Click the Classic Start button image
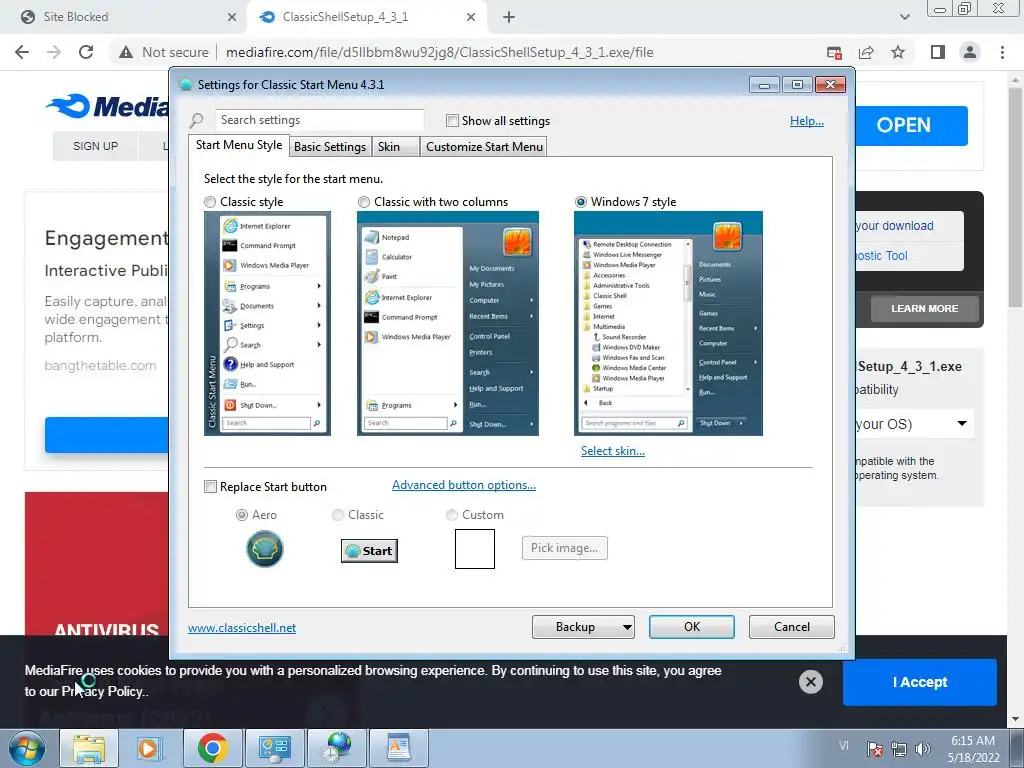The height and width of the screenshot is (768, 1024). (x=369, y=551)
